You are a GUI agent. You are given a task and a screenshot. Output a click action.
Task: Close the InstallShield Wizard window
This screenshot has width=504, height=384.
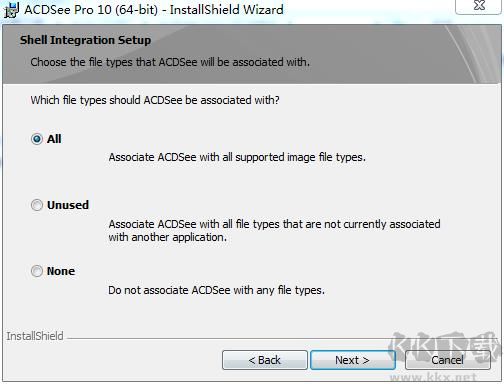pos(479,6)
